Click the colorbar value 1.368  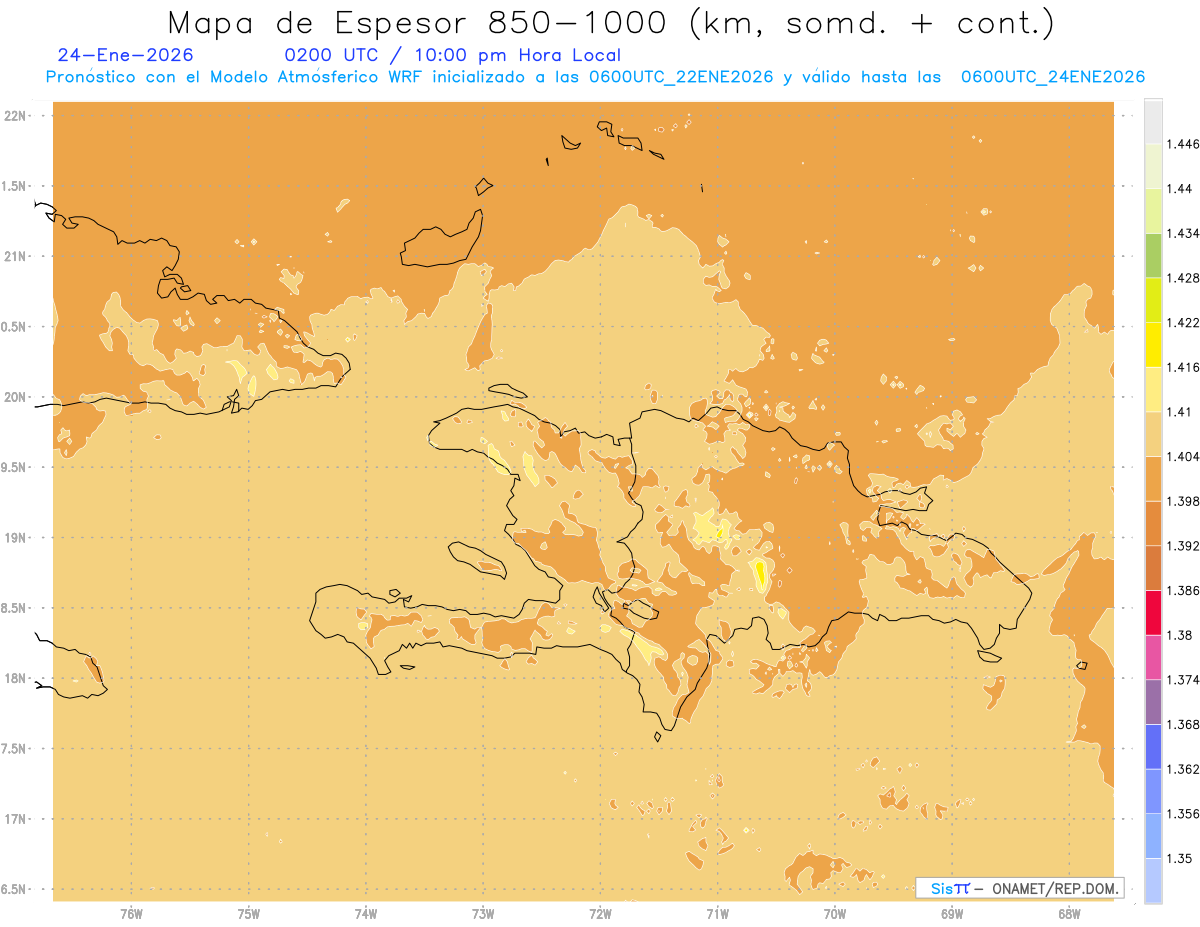click(x=1184, y=724)
